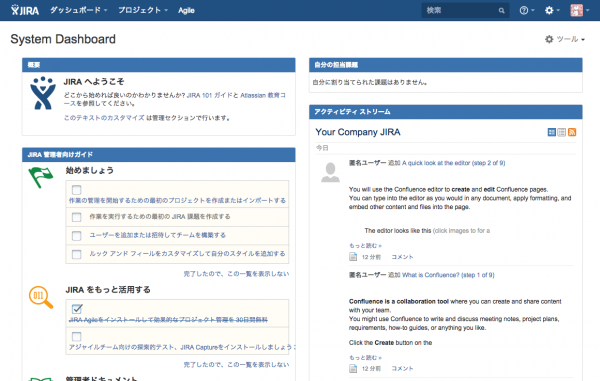Open the orange RSS feed icon

point(572,132)
